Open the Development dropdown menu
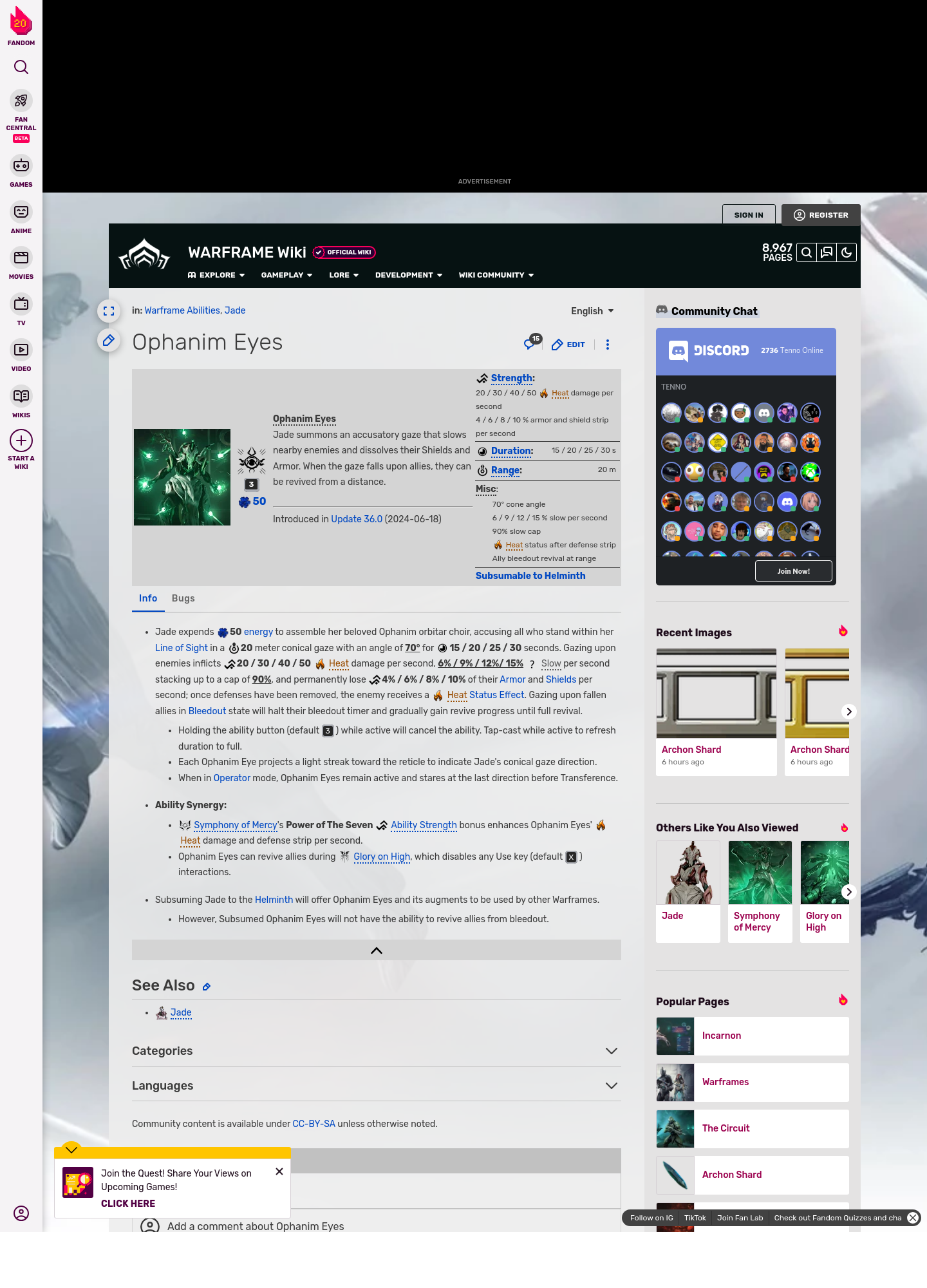 coord(409,275)
